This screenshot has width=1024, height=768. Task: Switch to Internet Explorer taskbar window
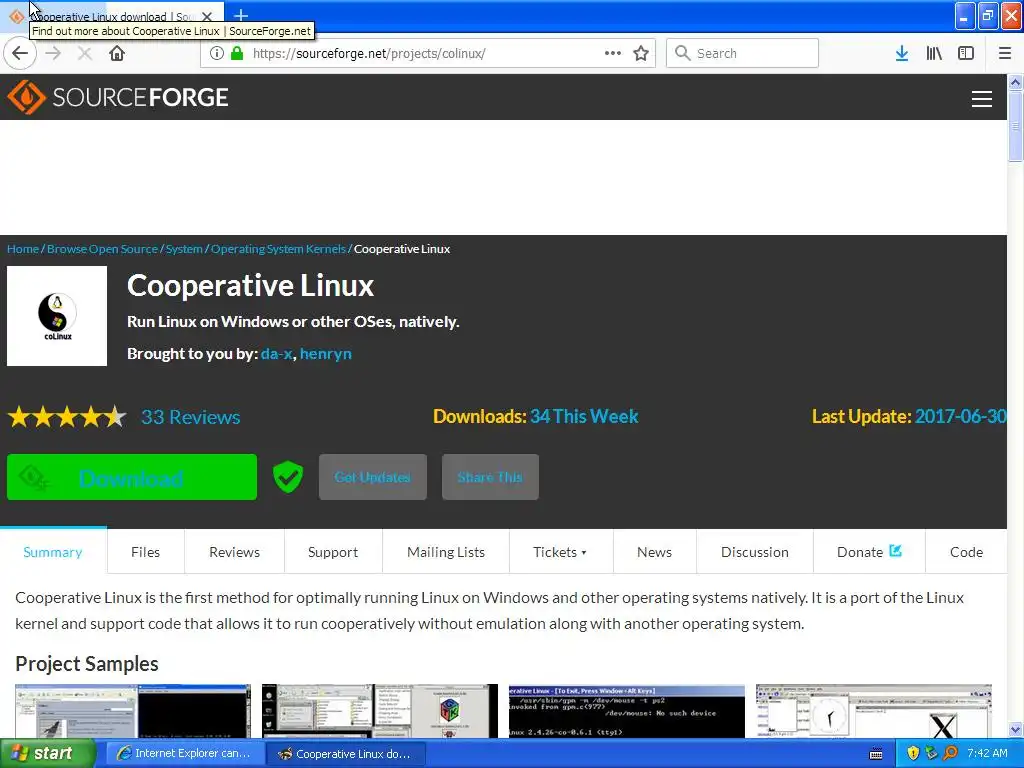tap(184, 754)
